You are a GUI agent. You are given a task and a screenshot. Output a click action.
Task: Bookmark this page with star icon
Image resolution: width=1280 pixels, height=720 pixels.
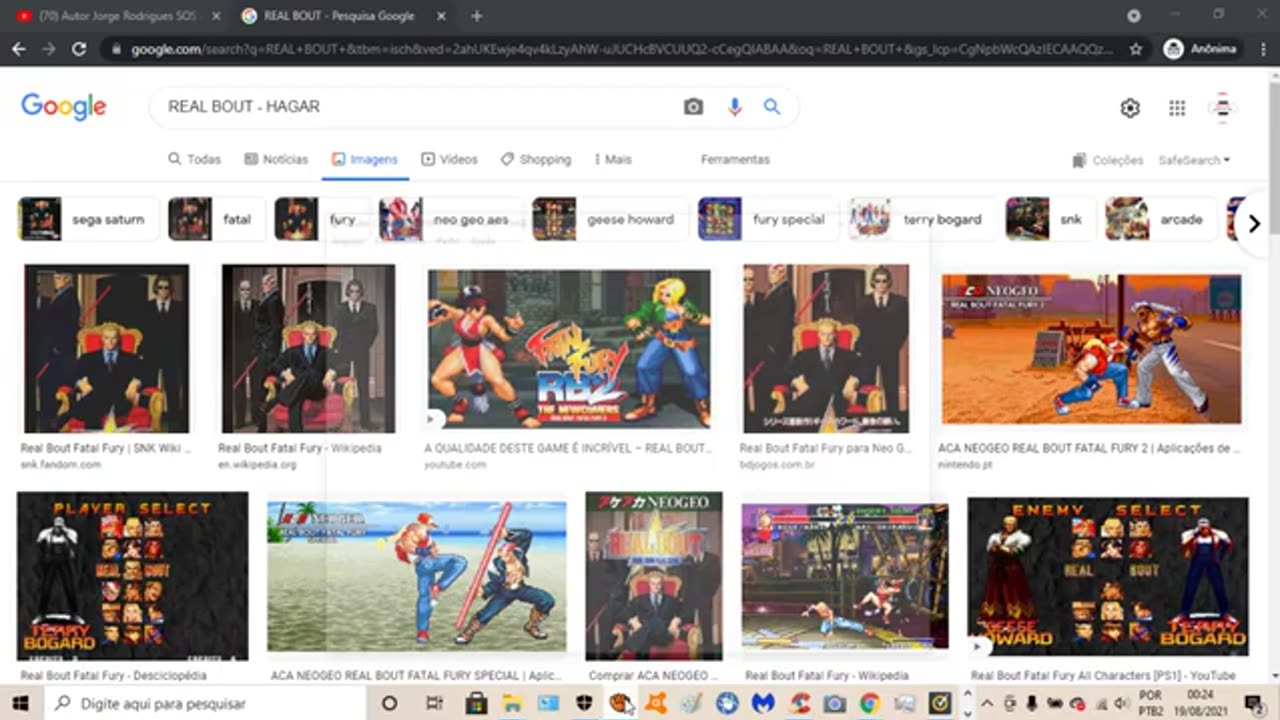click(x=1136, y=49)
